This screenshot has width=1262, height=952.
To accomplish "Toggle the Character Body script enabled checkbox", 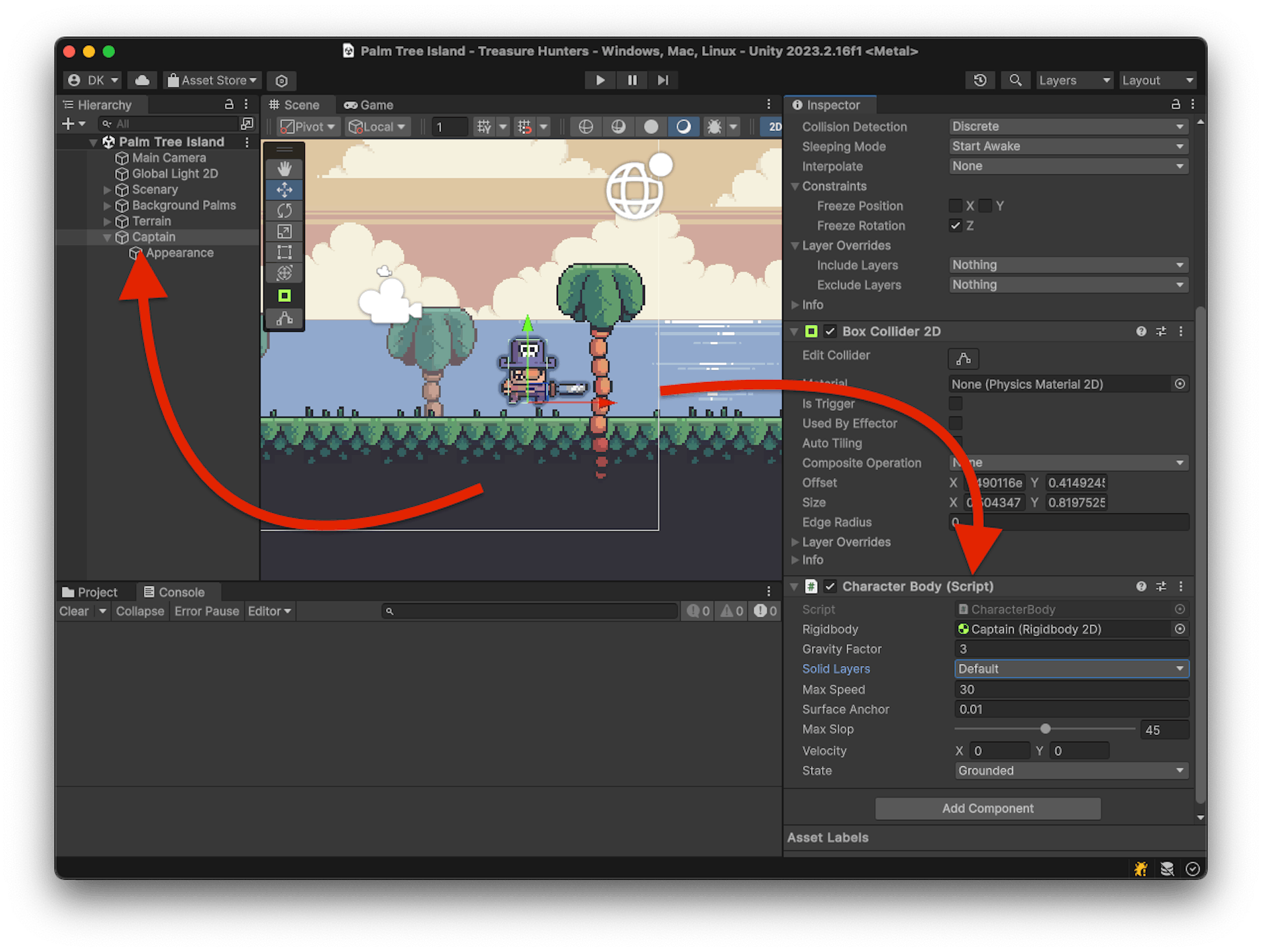I will tap(830, 586).
